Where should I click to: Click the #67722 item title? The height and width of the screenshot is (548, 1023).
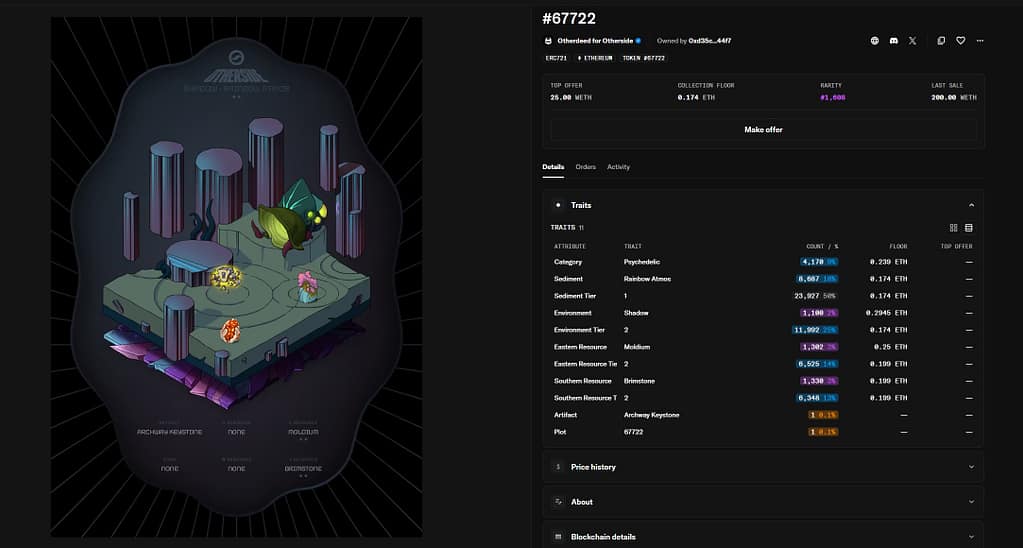pyautogui.click(x=569, y=19)
